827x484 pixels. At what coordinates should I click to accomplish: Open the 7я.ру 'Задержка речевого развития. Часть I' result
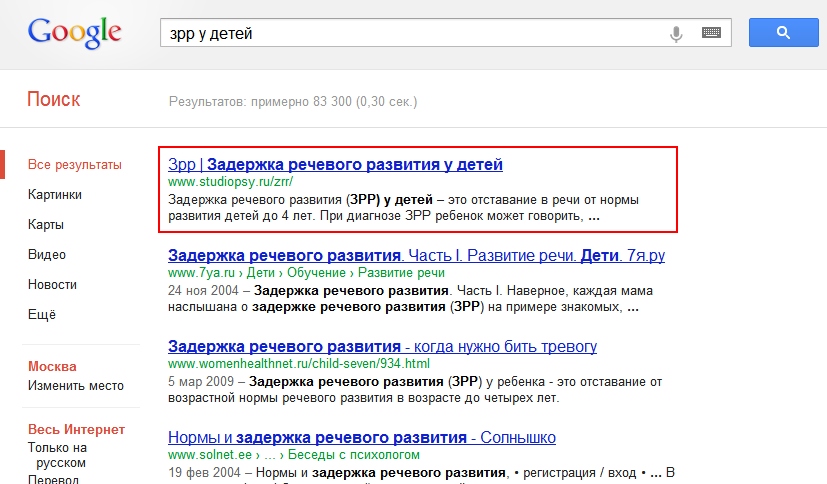417,256
